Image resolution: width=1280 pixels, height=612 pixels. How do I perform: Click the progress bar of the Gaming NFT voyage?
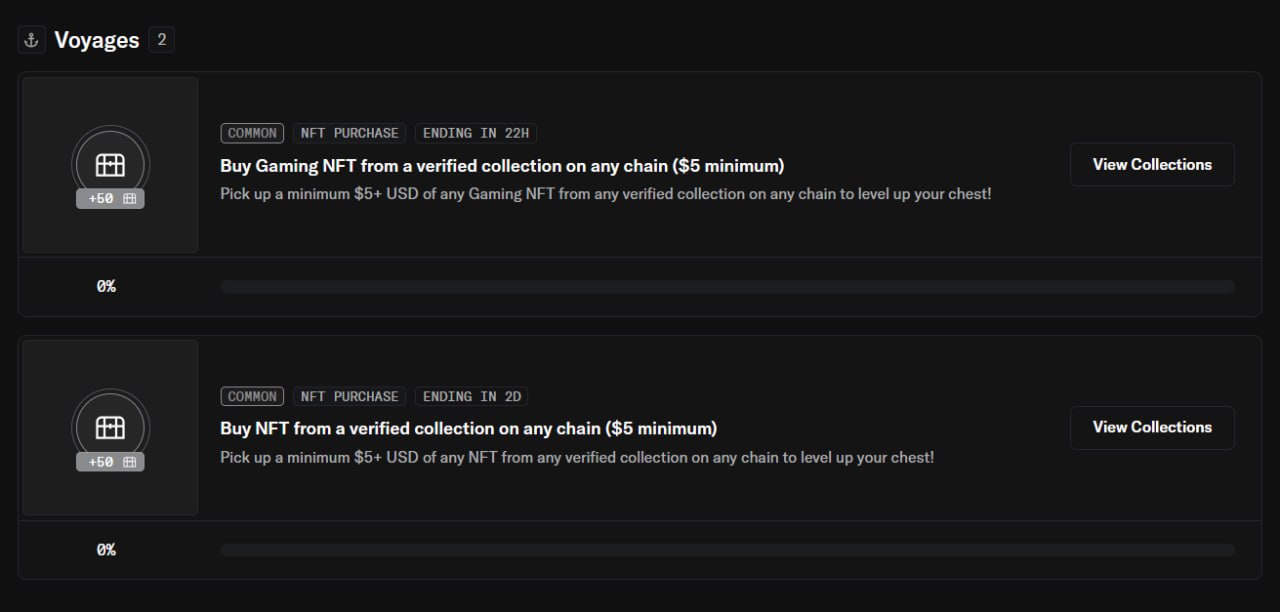click(x=727, y=287)
